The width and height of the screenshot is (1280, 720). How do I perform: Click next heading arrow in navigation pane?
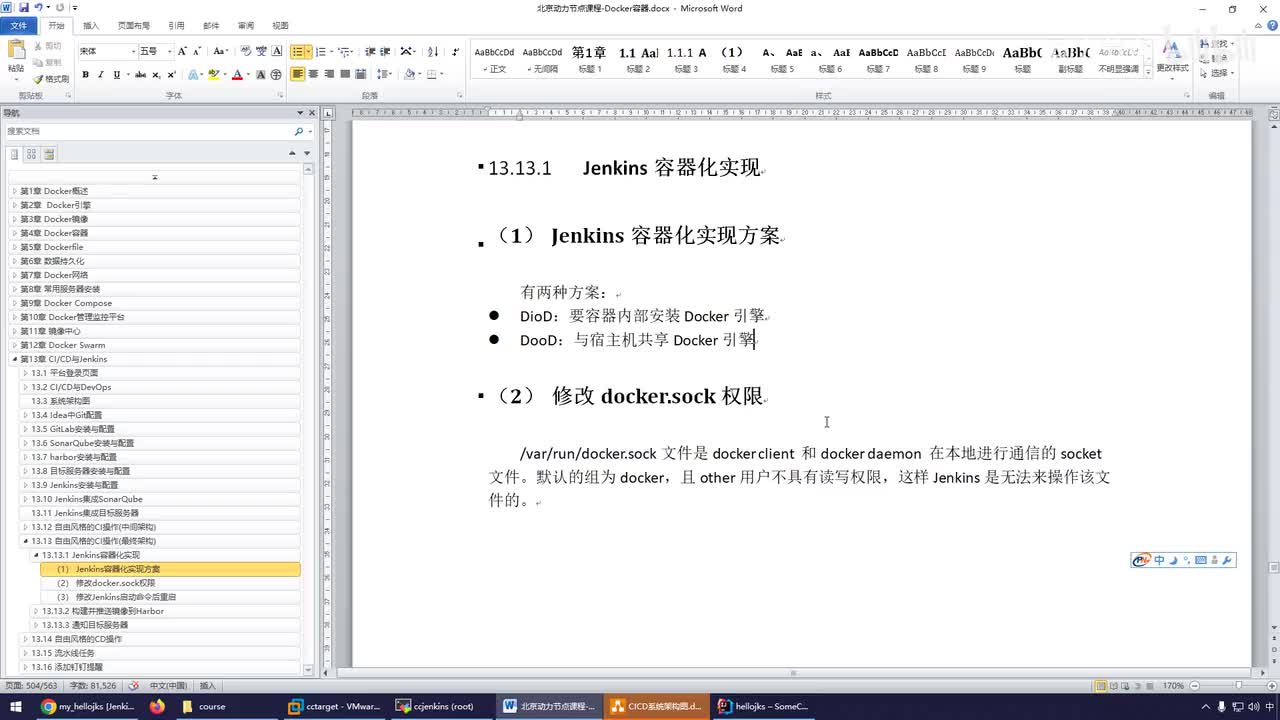(x=307, y=153)
